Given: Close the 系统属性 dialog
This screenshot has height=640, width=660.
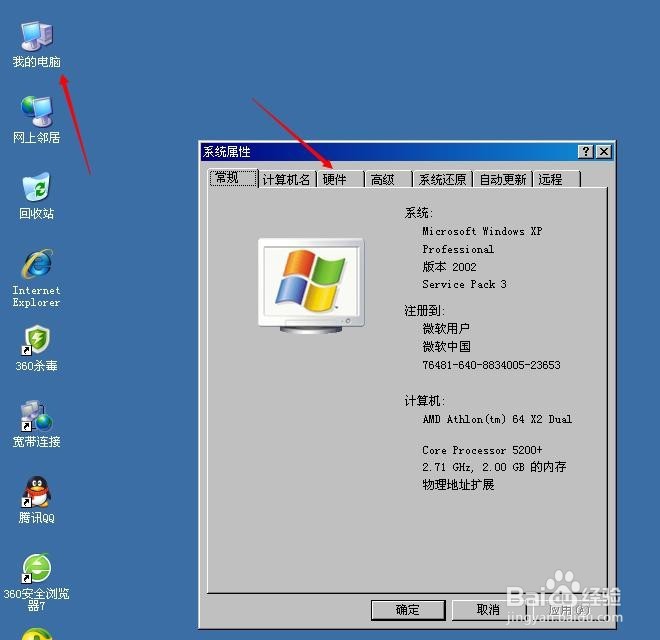Looking at the screenshot, I should click(604, 152).
